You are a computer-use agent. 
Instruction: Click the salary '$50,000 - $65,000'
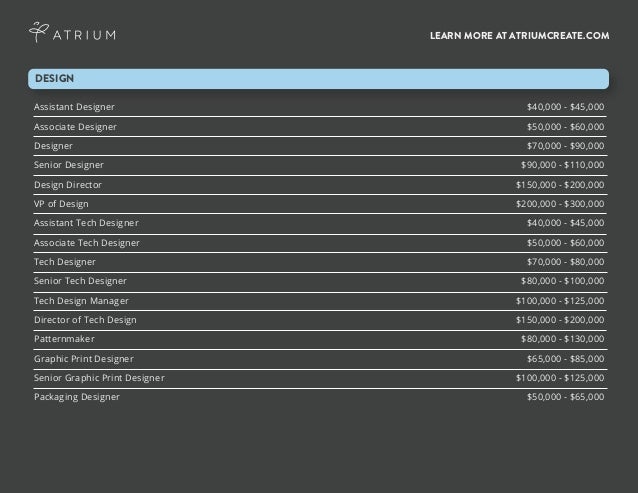[565, 397]
